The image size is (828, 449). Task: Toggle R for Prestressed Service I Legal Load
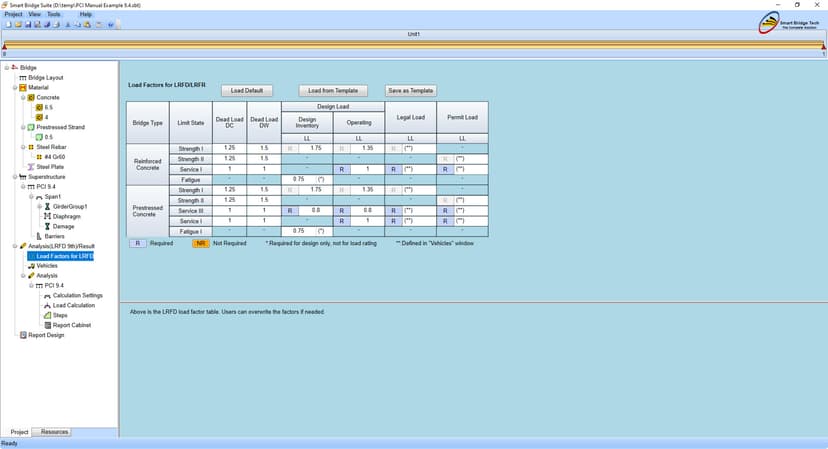pos(393,221)
